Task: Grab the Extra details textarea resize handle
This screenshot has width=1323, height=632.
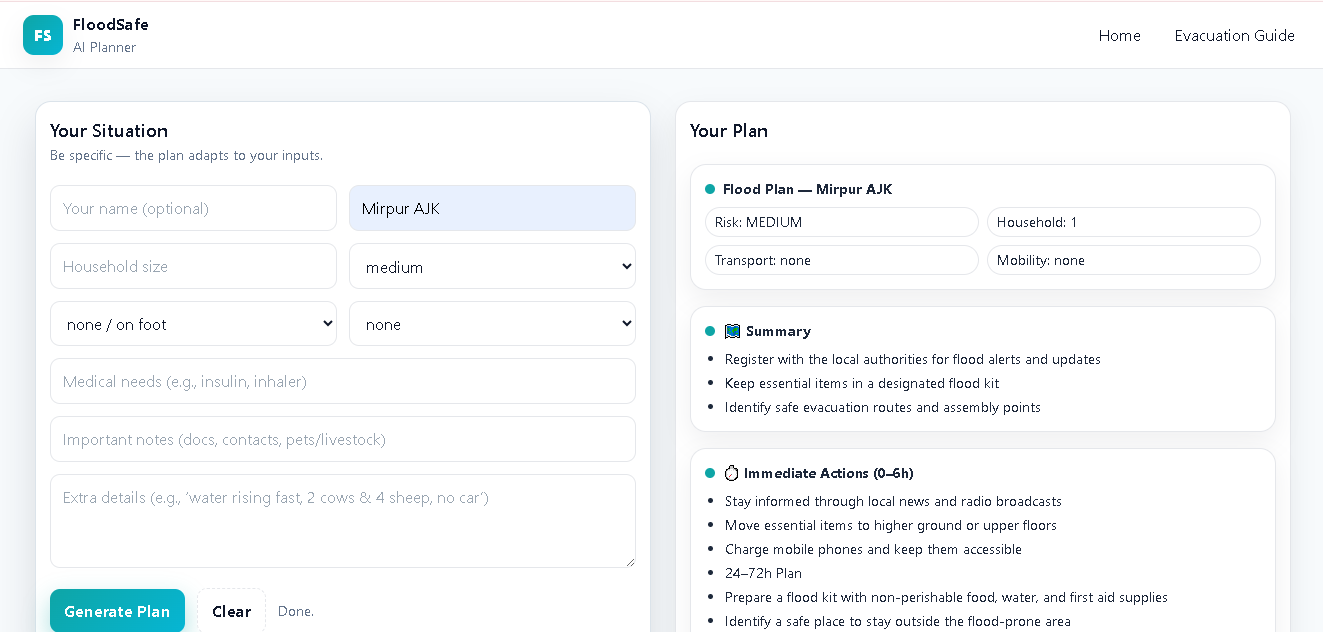Action: [629, 561]
